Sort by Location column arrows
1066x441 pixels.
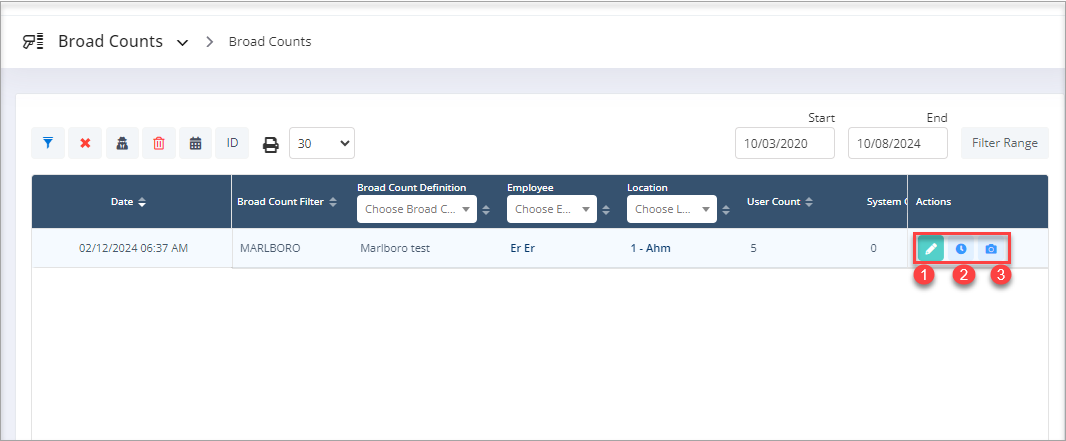(x=725, y=210)
